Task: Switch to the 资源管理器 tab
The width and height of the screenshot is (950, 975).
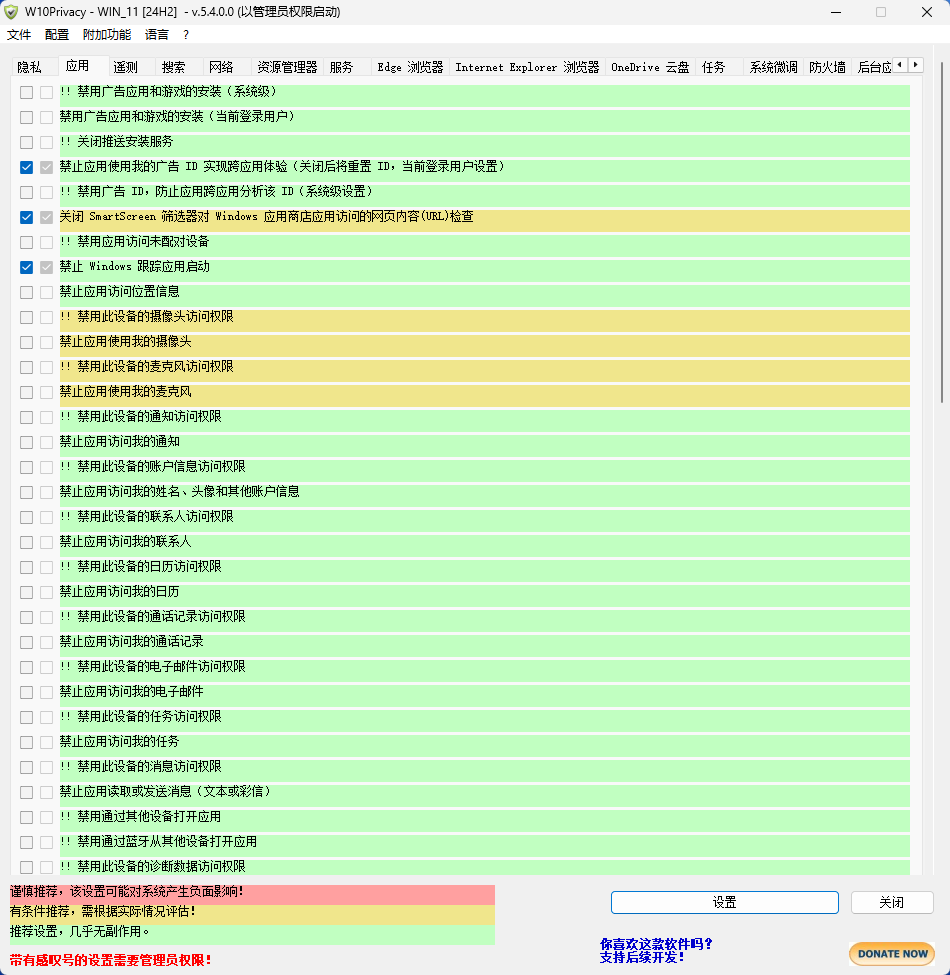Action: (x=287, y=67)
